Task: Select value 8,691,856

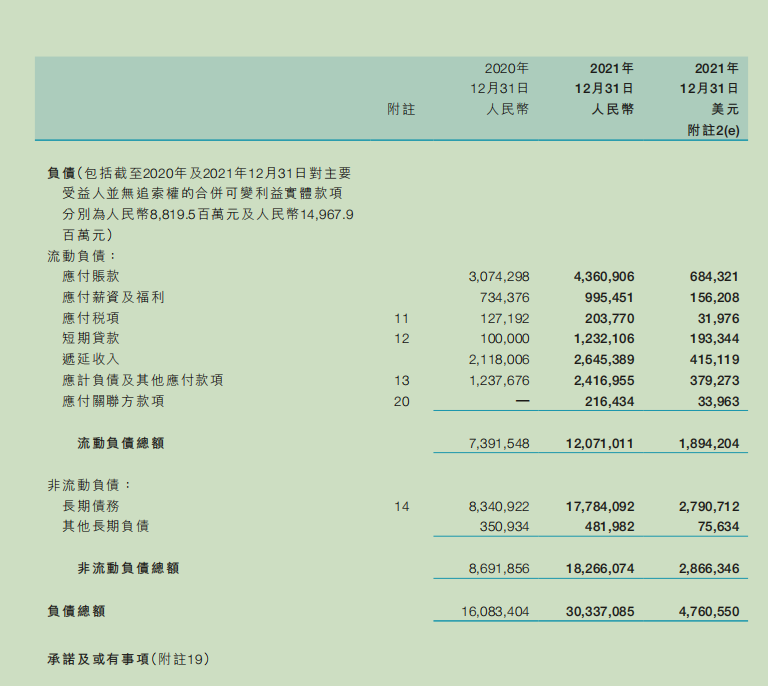Action: pos(499,569)
